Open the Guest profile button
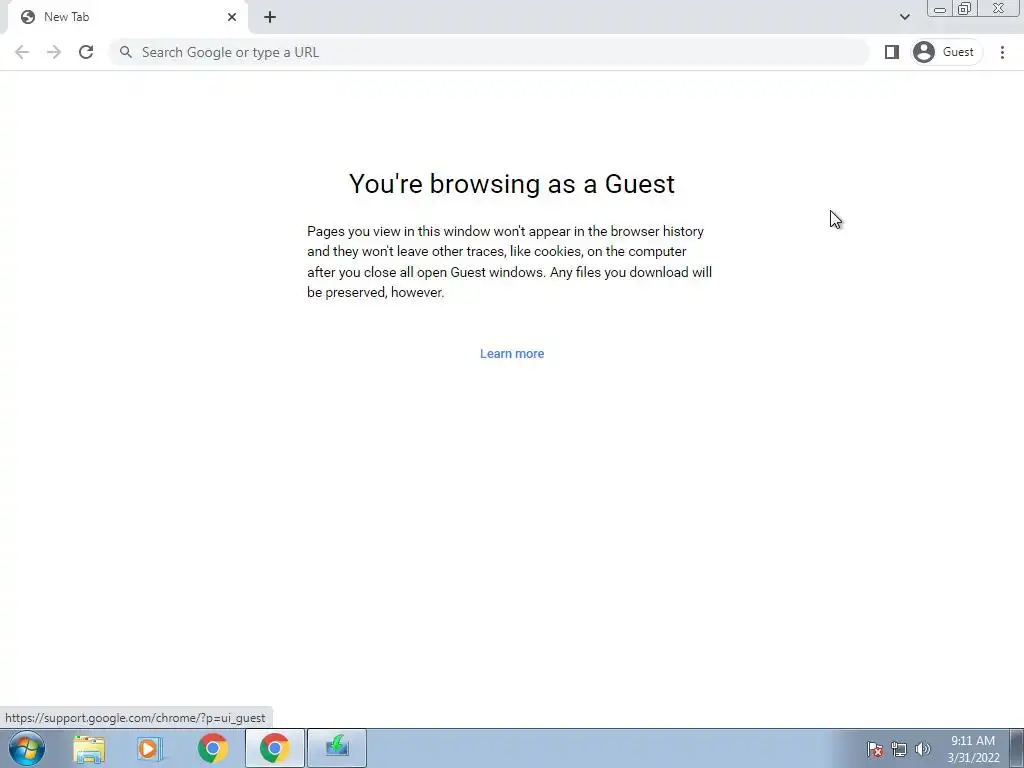This screenshot has width=1024, height=768. [x=946, y=52]
